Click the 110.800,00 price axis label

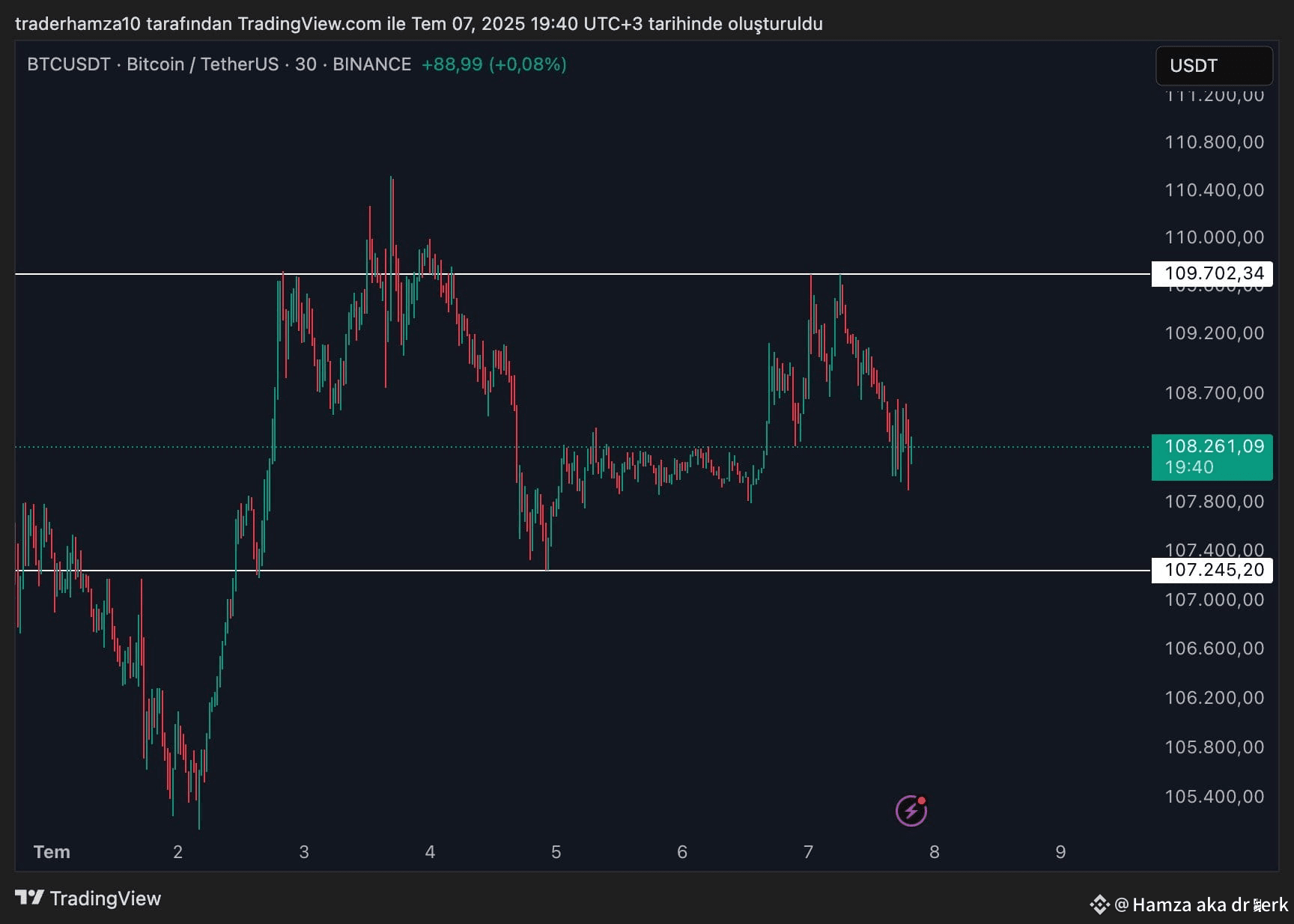click(x=1214, y=142)
